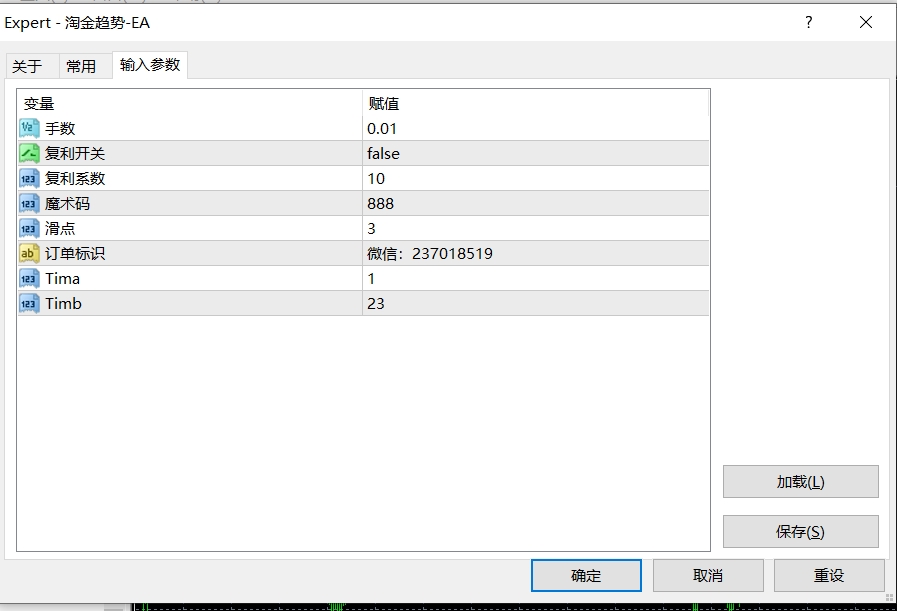This screenshot has height=611, width=897.
Task: Save settings with 保存(S) button
Action: 800,531
